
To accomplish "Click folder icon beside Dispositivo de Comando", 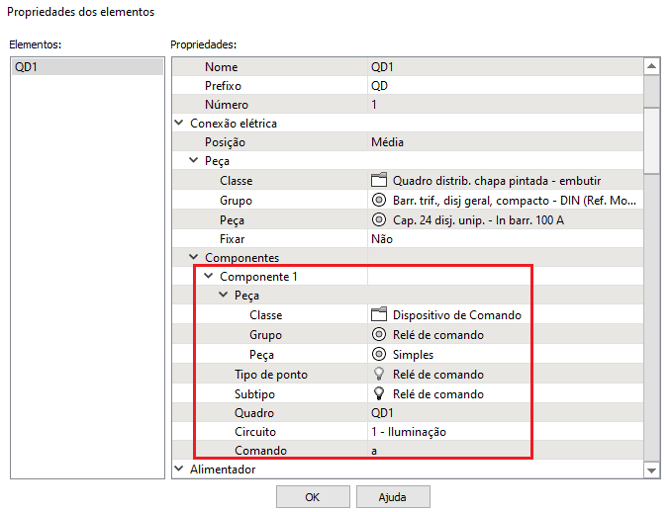I will pyautogui.click(x=378, y=315).
